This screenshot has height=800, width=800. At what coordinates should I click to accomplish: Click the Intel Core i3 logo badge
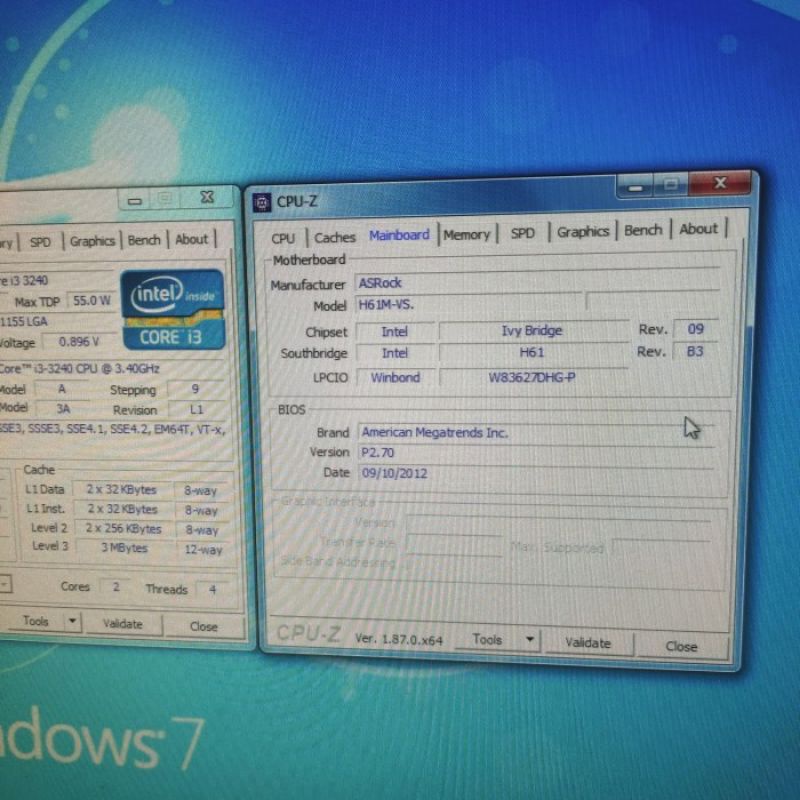tap(173, 309)
